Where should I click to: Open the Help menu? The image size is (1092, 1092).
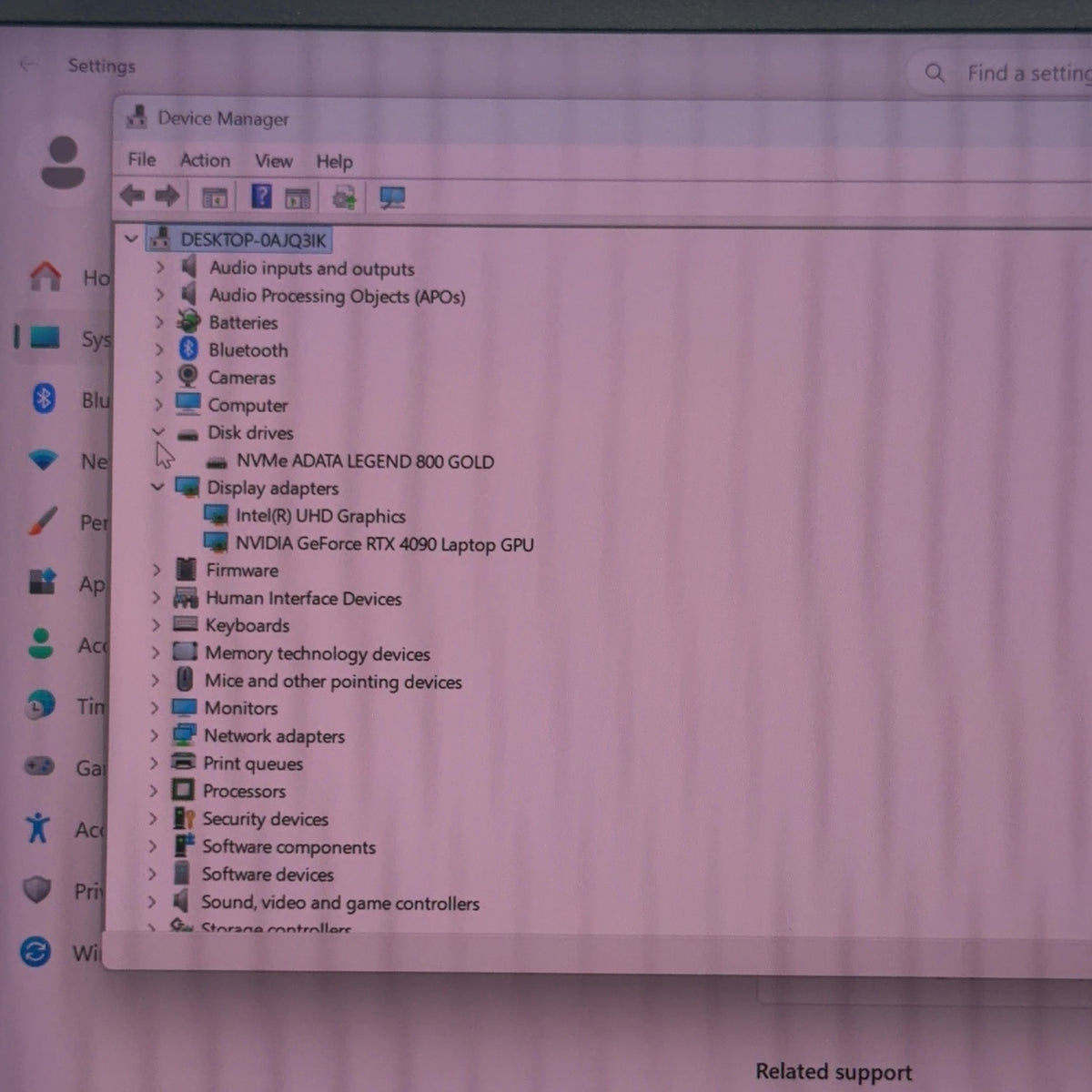334,162
